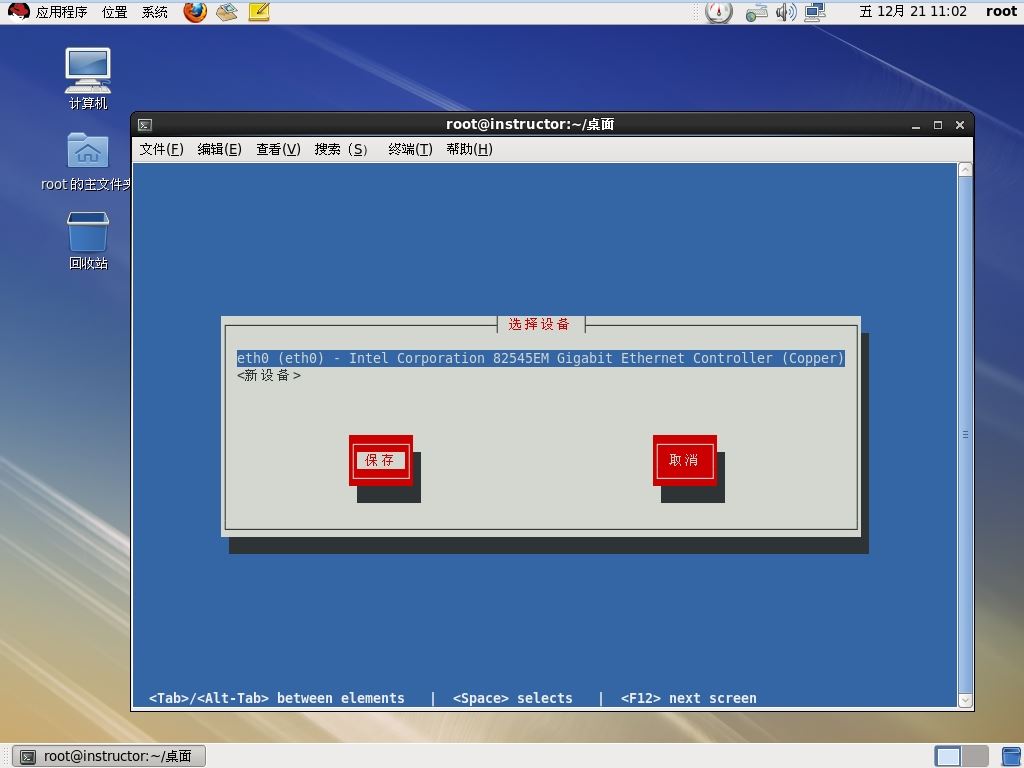Open the notes editor icon in the top panel
The image size is (1024, 768).
click(259, 12)
